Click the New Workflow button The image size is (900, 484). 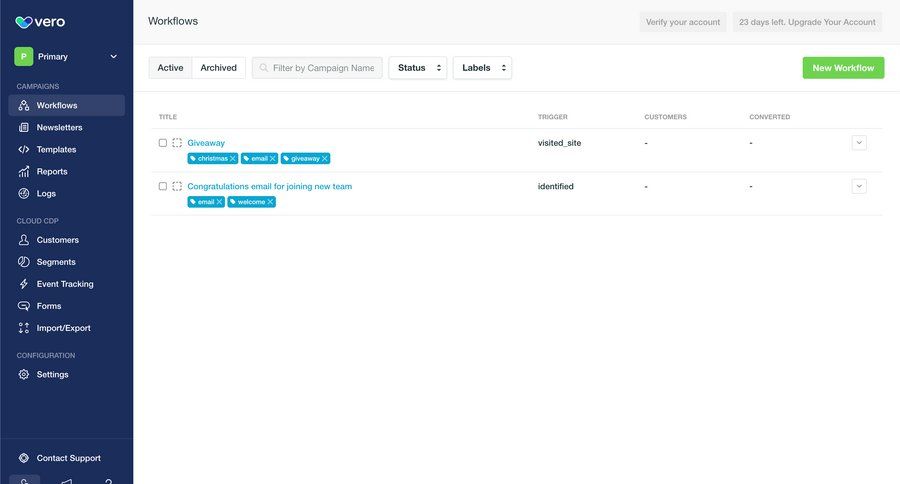point(843,68)
